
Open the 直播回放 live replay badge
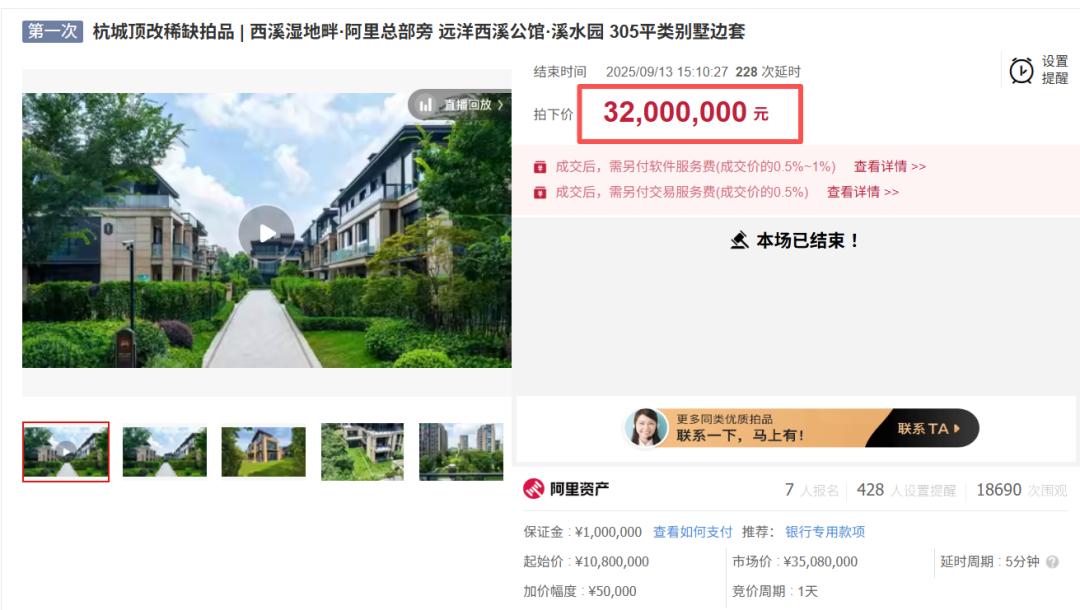(461, 105)
